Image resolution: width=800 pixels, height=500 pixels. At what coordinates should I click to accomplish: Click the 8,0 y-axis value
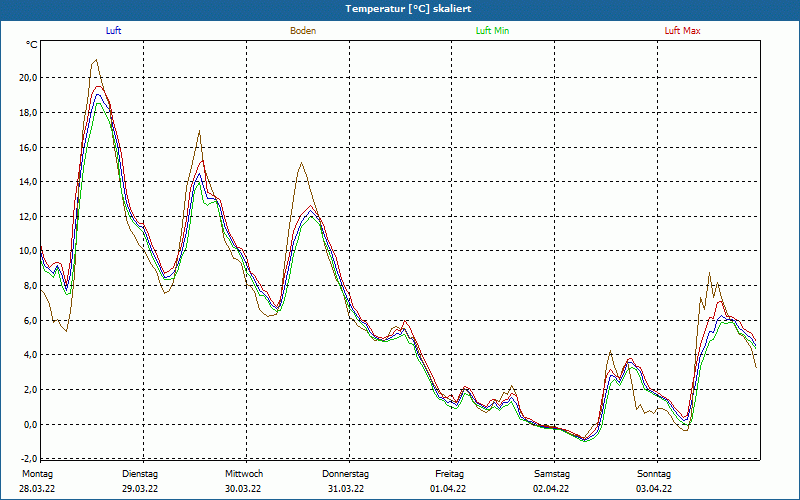(30, 286)
